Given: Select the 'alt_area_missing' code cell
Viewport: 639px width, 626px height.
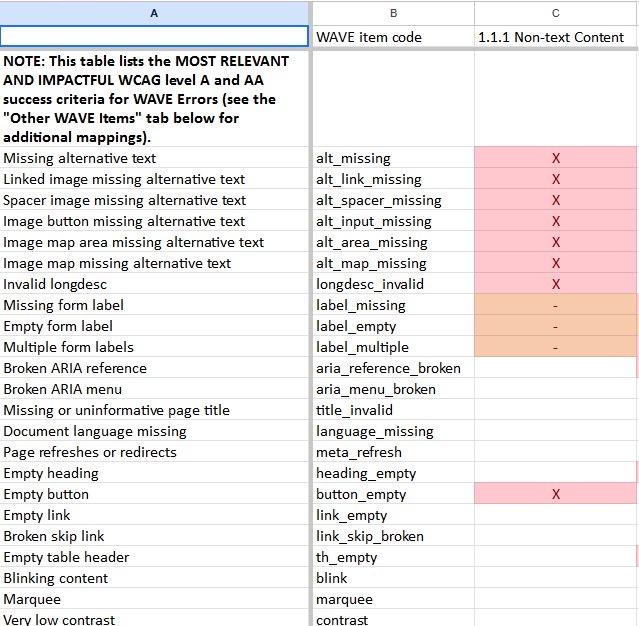Looking at the screenshot, I should pyautogui.click(x=393, y=242).
